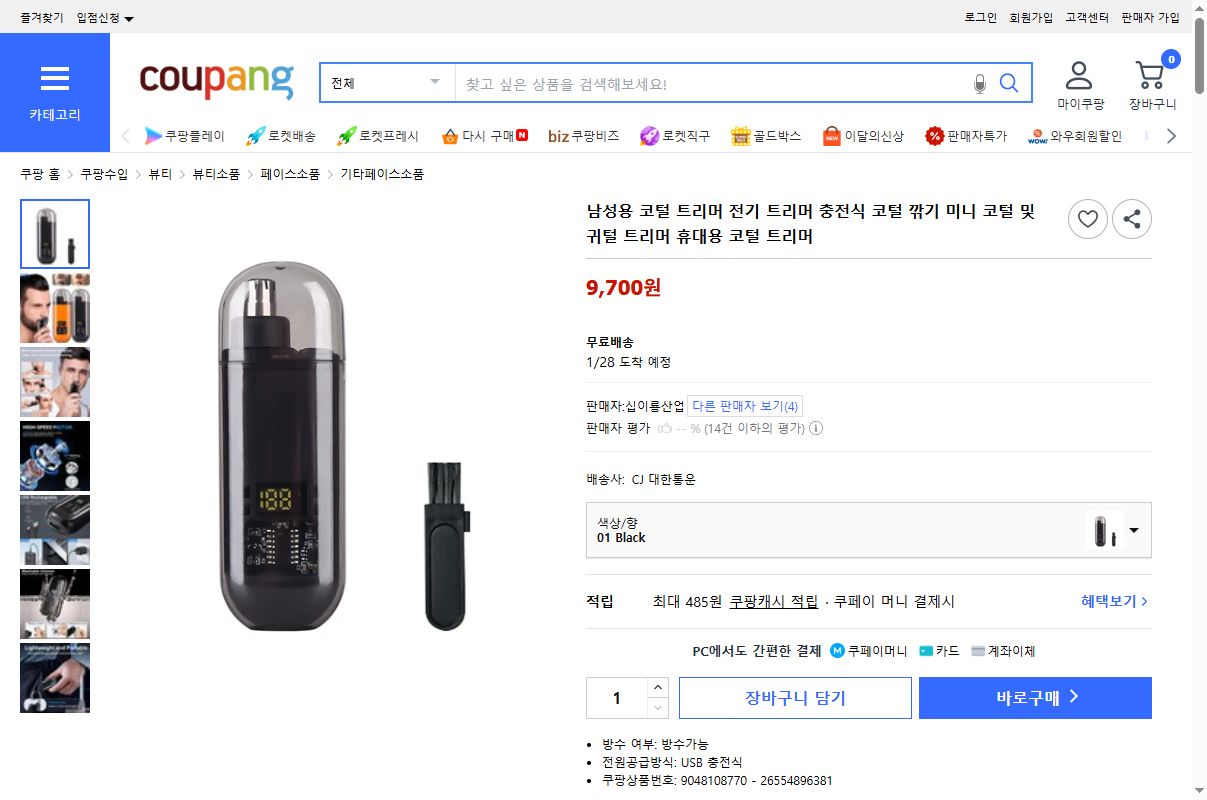
Task: Click the 바로구매 purchase button
Action: [1035, 698]
